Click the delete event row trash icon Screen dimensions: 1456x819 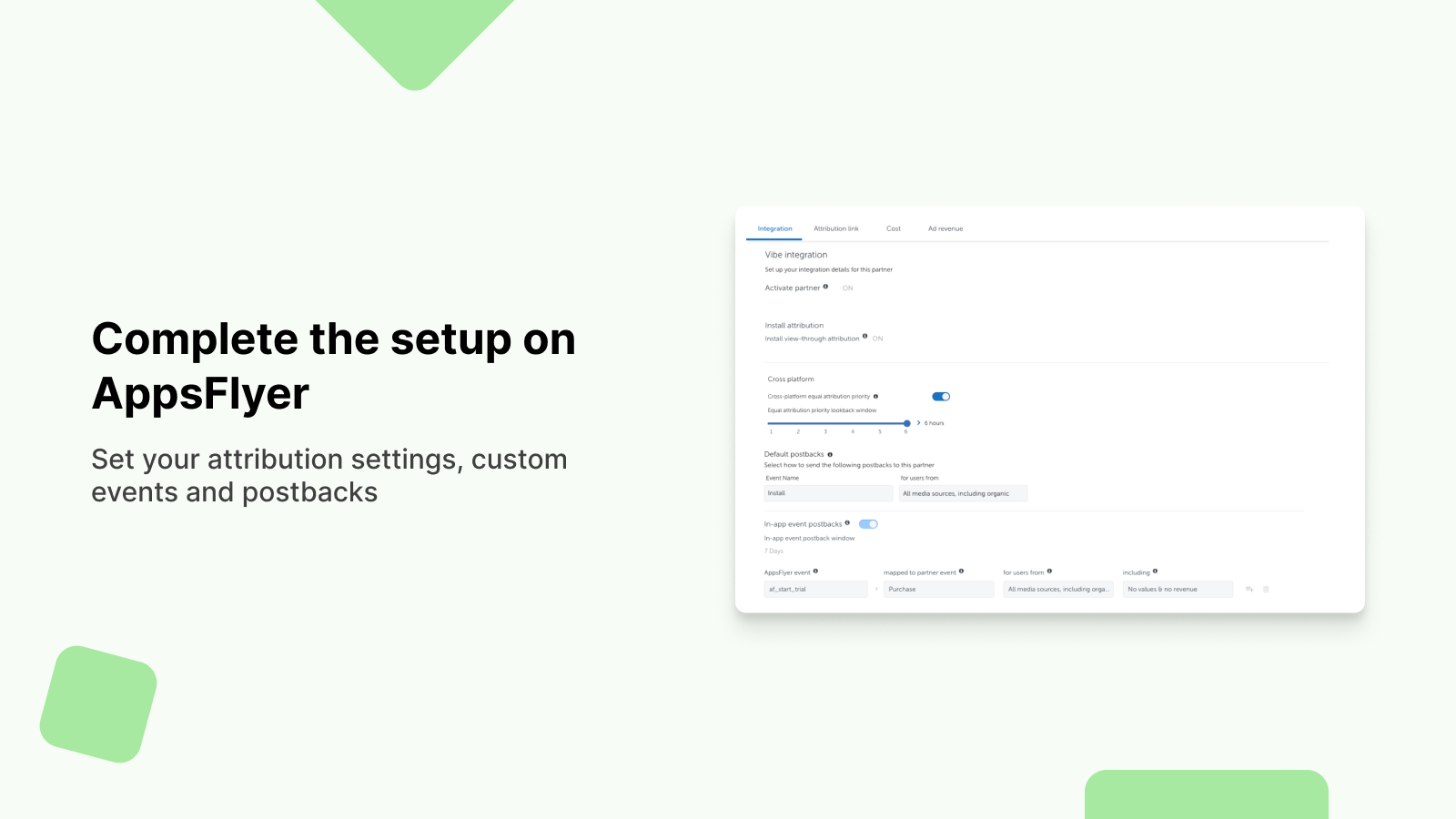[1266, 589]
